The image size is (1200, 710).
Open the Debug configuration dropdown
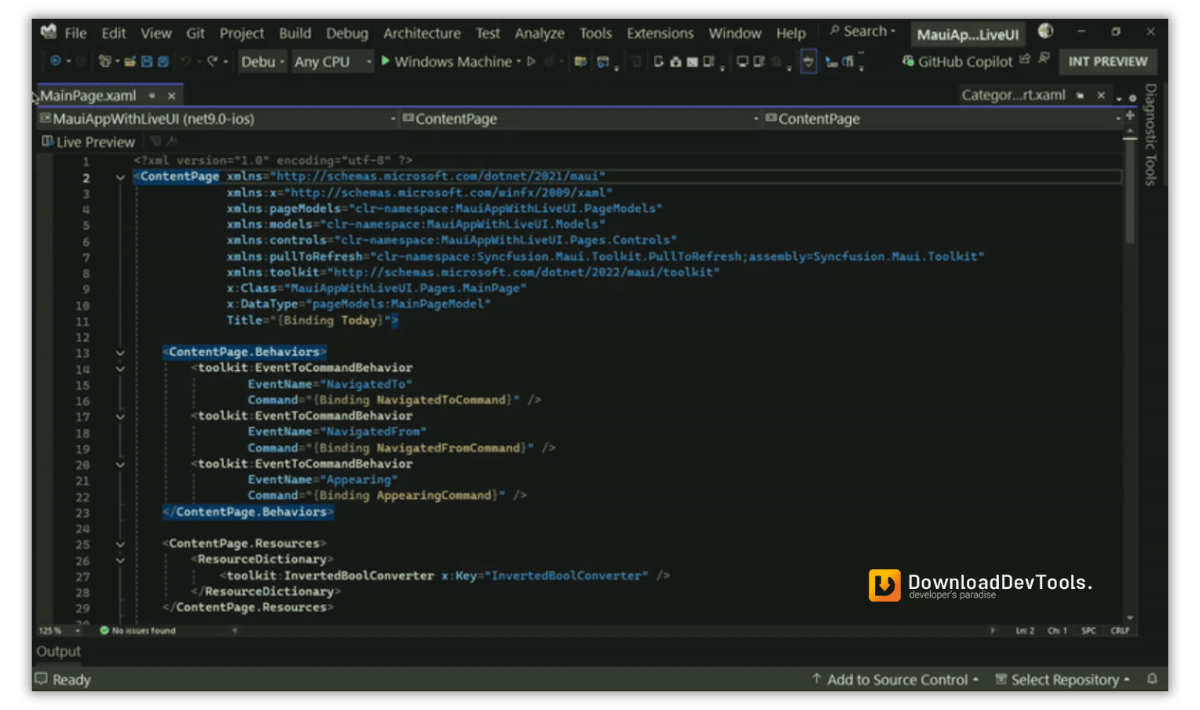point(263,62)
